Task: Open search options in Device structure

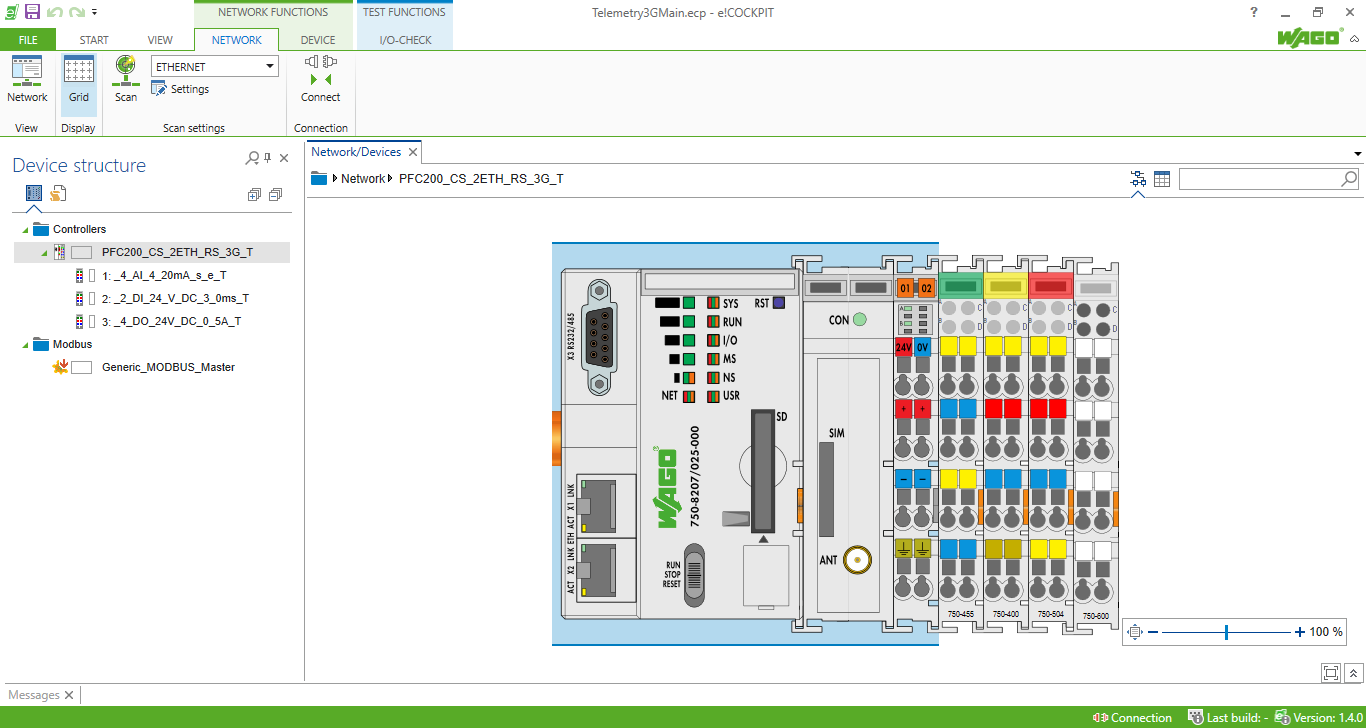Action: coord(253,158)
